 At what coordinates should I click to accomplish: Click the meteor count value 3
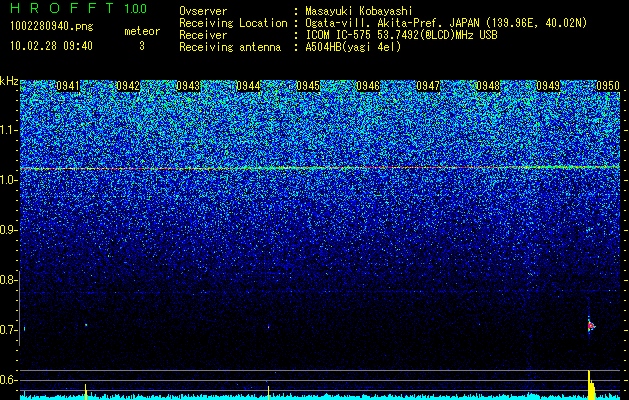(x=142, y=46)
